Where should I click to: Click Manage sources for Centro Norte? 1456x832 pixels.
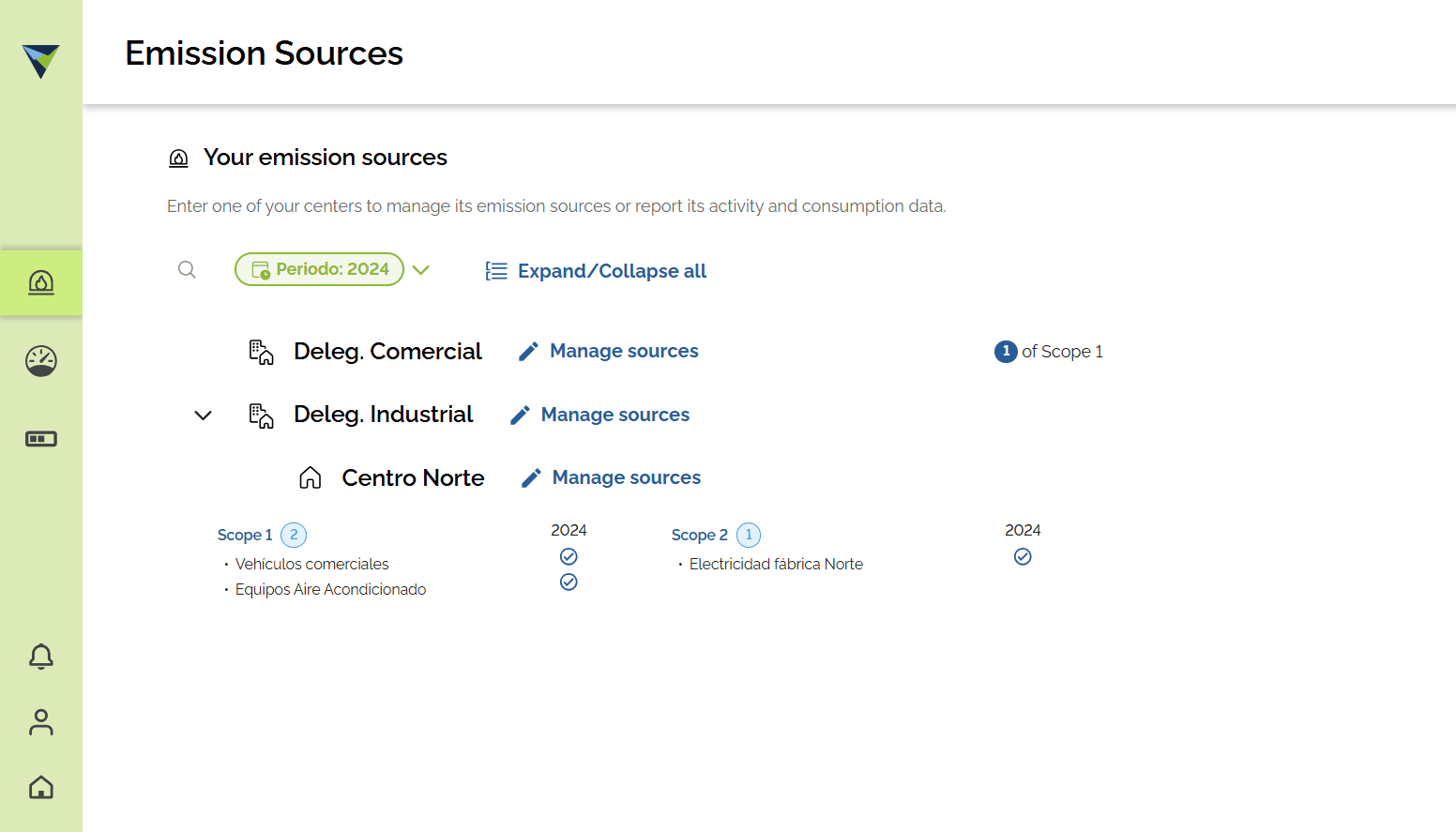(627, 477)
